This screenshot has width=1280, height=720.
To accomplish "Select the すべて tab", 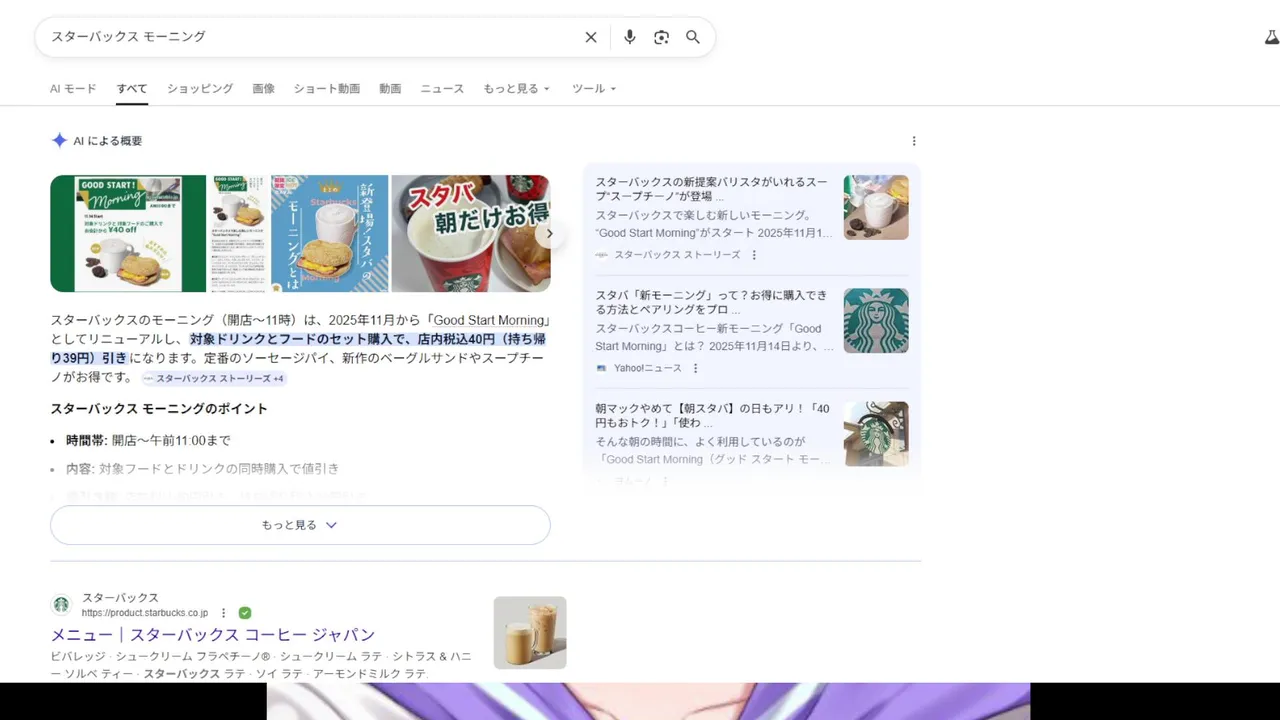I will (x=132, y=88).
